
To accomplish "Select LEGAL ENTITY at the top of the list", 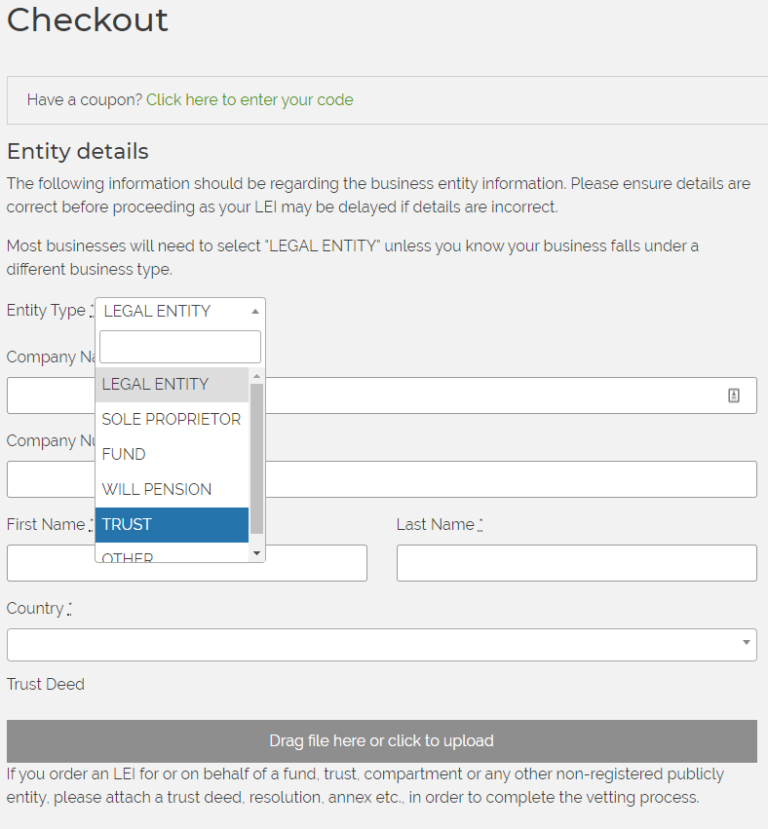I will (155, 384).
